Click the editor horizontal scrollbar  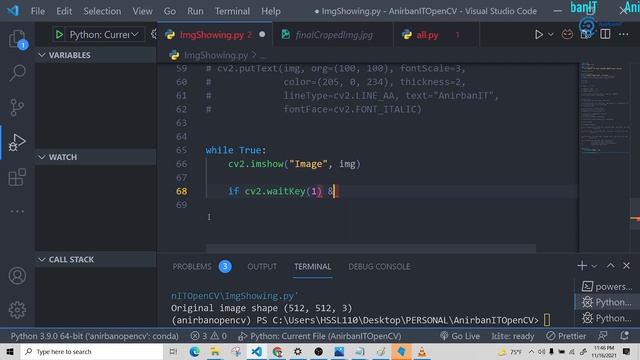(x=371, y=248)
